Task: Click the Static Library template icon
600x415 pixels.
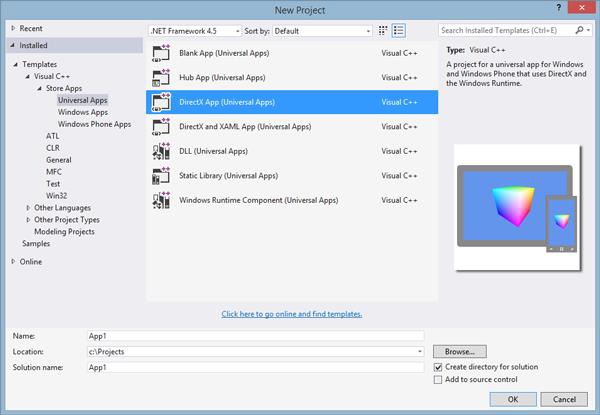Action: click(161, 176)
